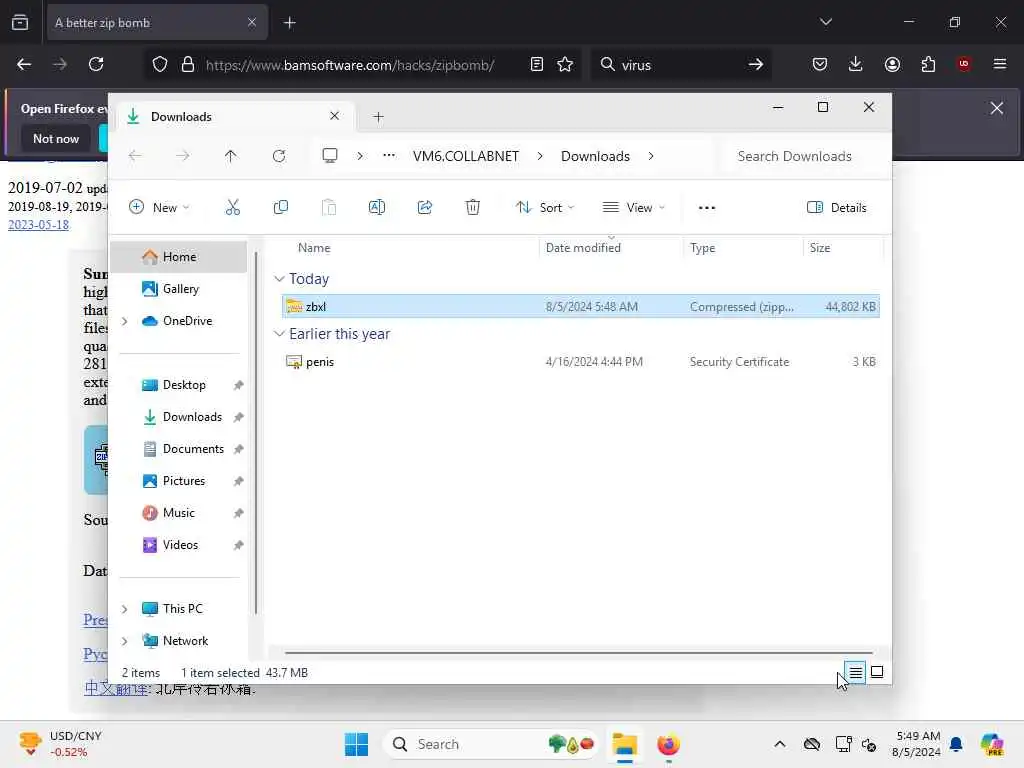Viewport: 1024px width, 768px height.
Task: Go up one folder level in Explorer
Action: 231,156
